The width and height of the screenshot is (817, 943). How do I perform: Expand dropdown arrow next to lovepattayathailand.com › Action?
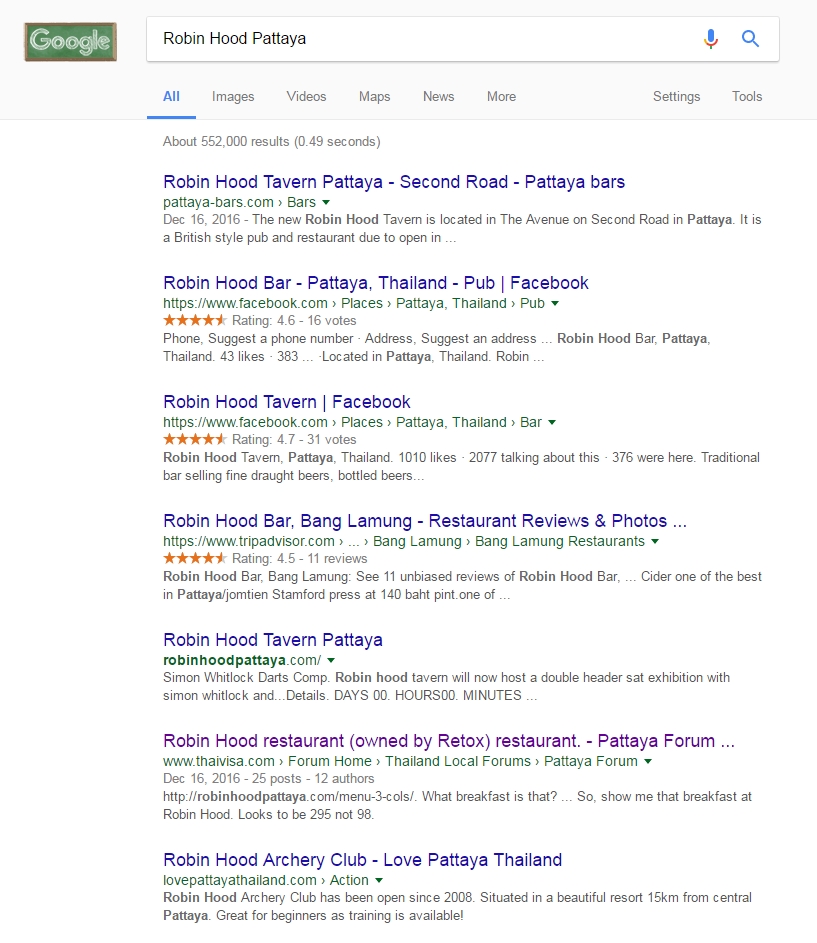(379, 881)
